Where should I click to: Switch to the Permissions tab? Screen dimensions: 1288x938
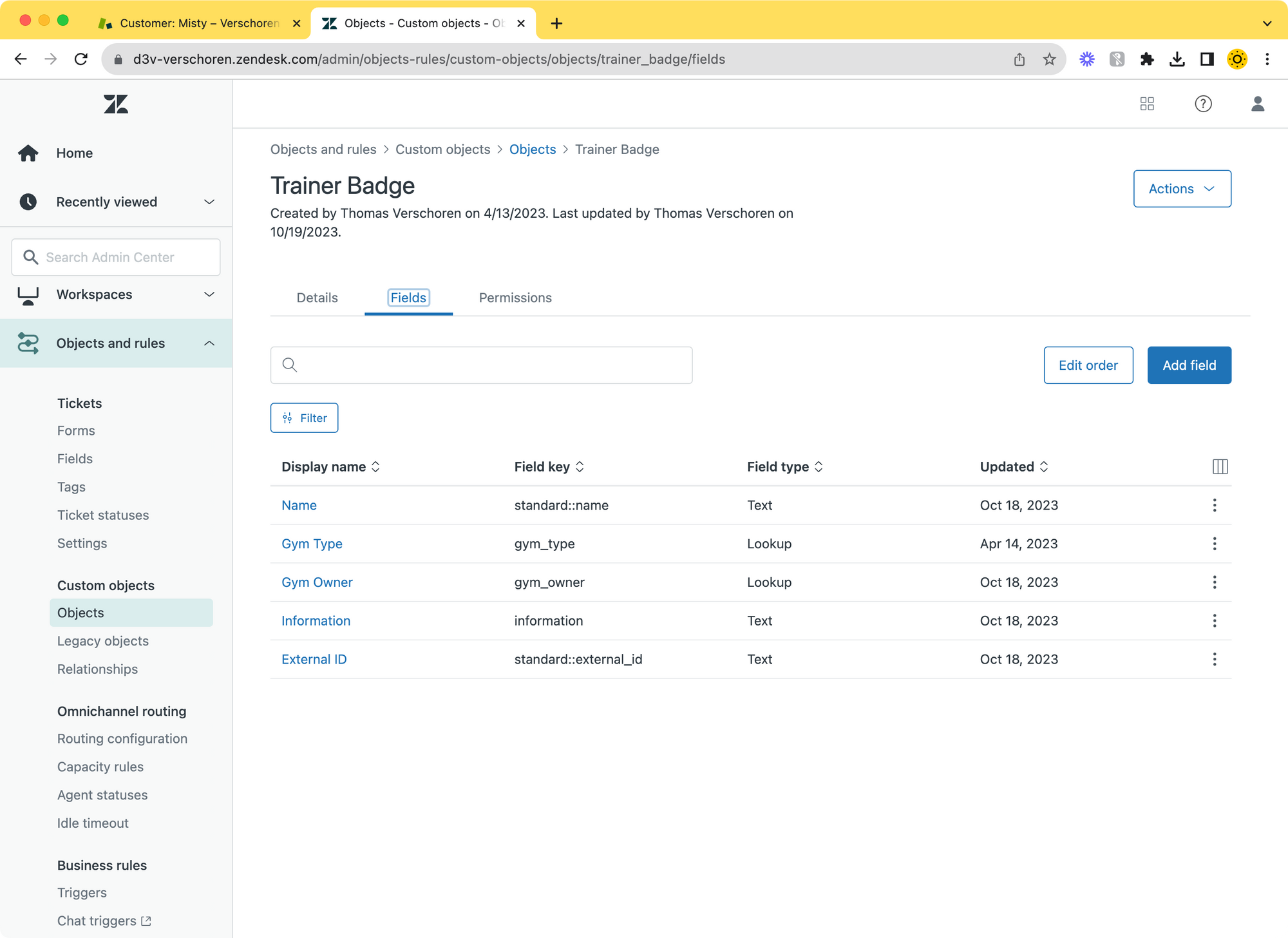pos(515,298)
